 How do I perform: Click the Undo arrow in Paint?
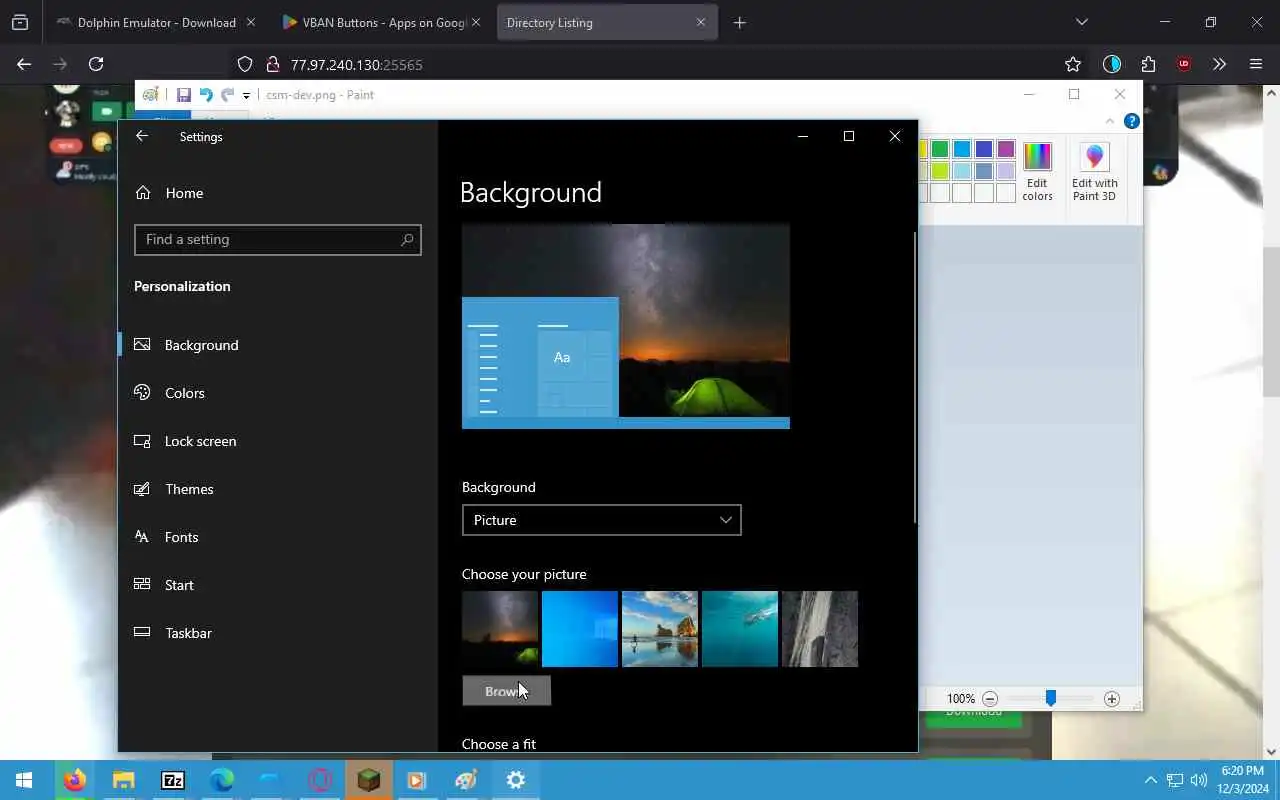tap(206, 95)
